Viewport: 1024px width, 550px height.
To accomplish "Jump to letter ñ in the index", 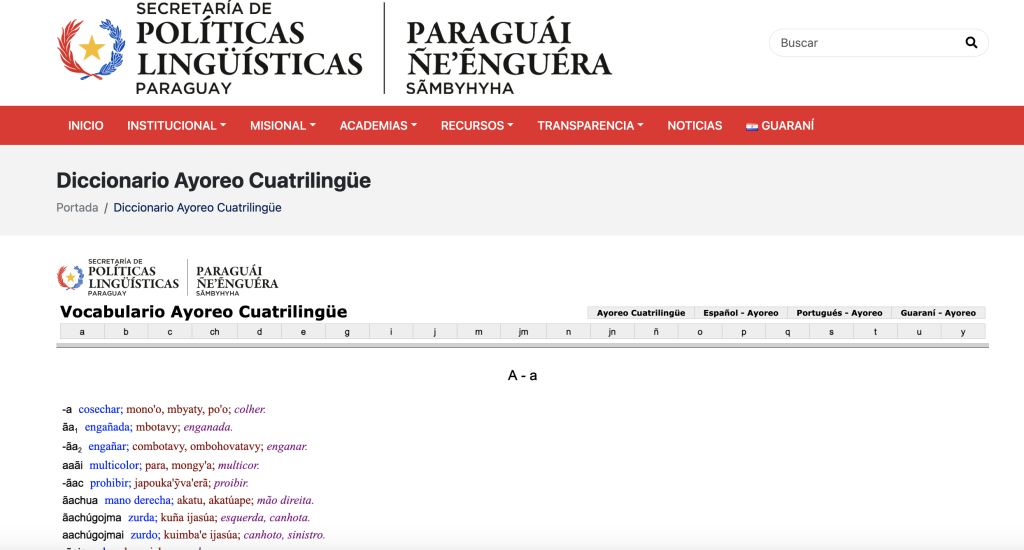I will click(x=656, y=332).
